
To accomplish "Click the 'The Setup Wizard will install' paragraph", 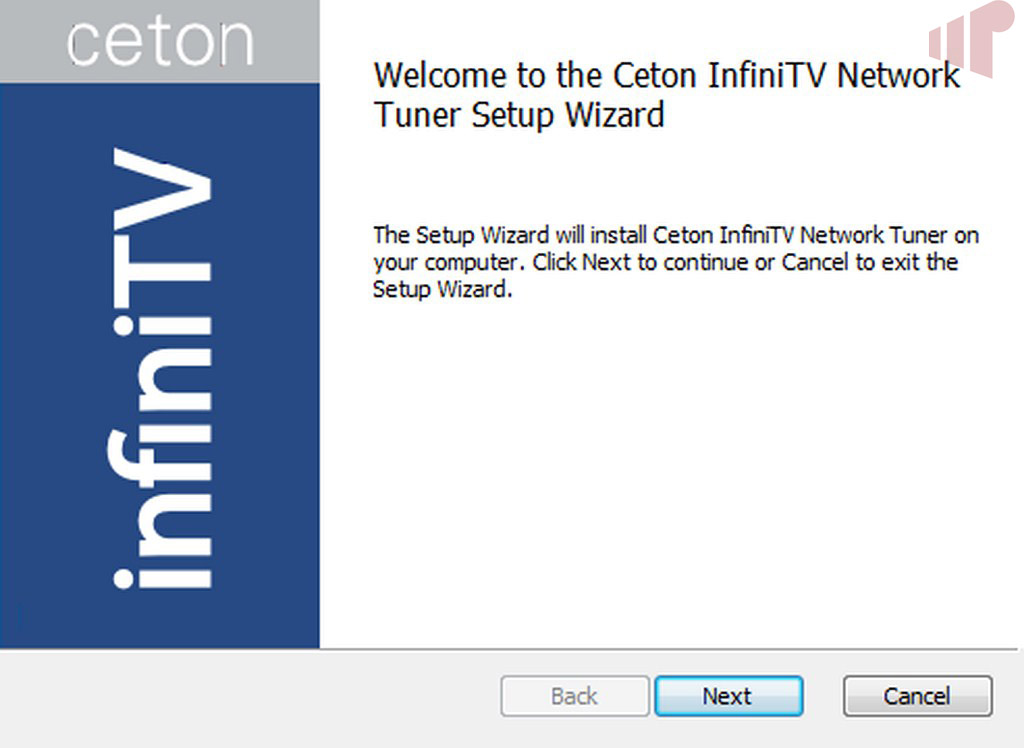I will click(x=676, y=262).
